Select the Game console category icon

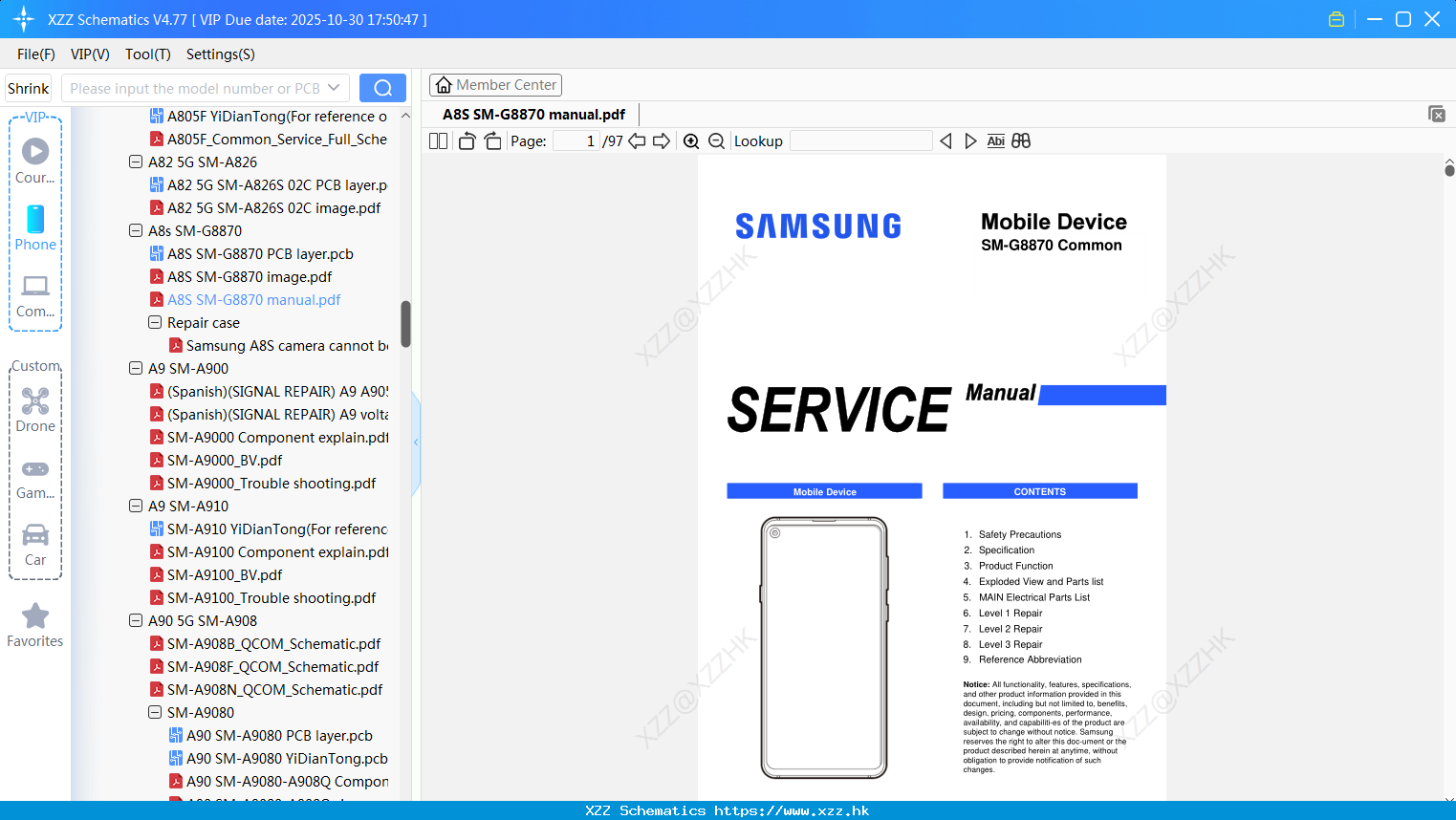pos(35,478)
